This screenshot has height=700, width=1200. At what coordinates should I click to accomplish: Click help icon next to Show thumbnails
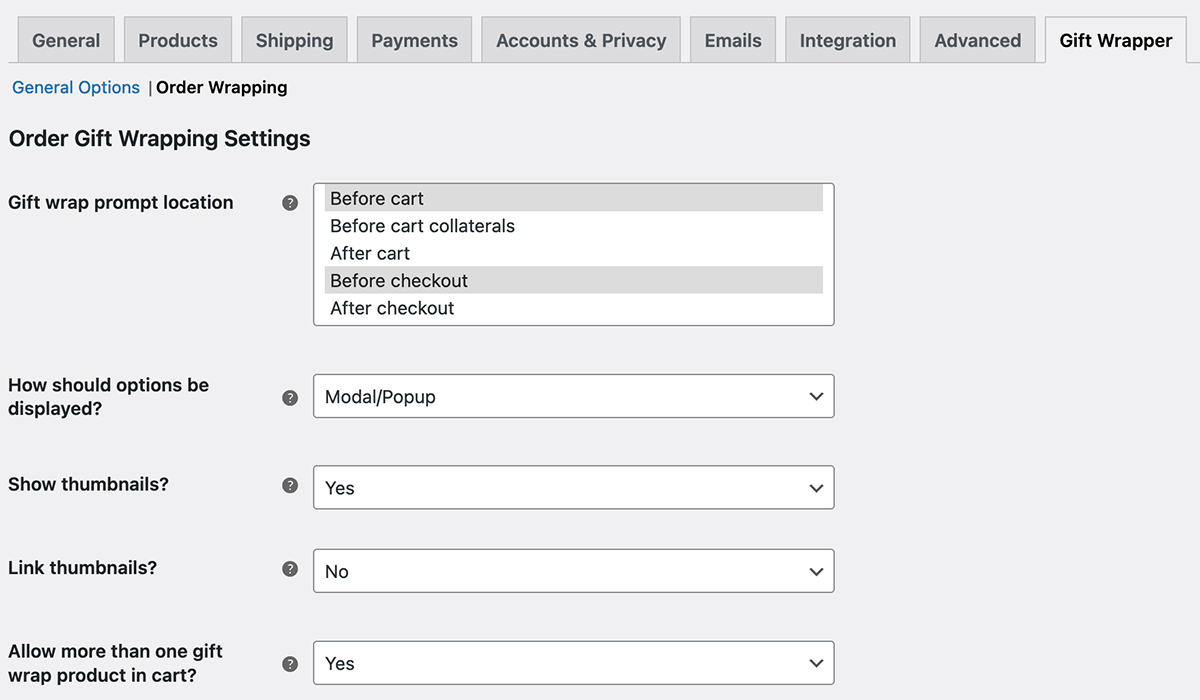coord(290,485)
